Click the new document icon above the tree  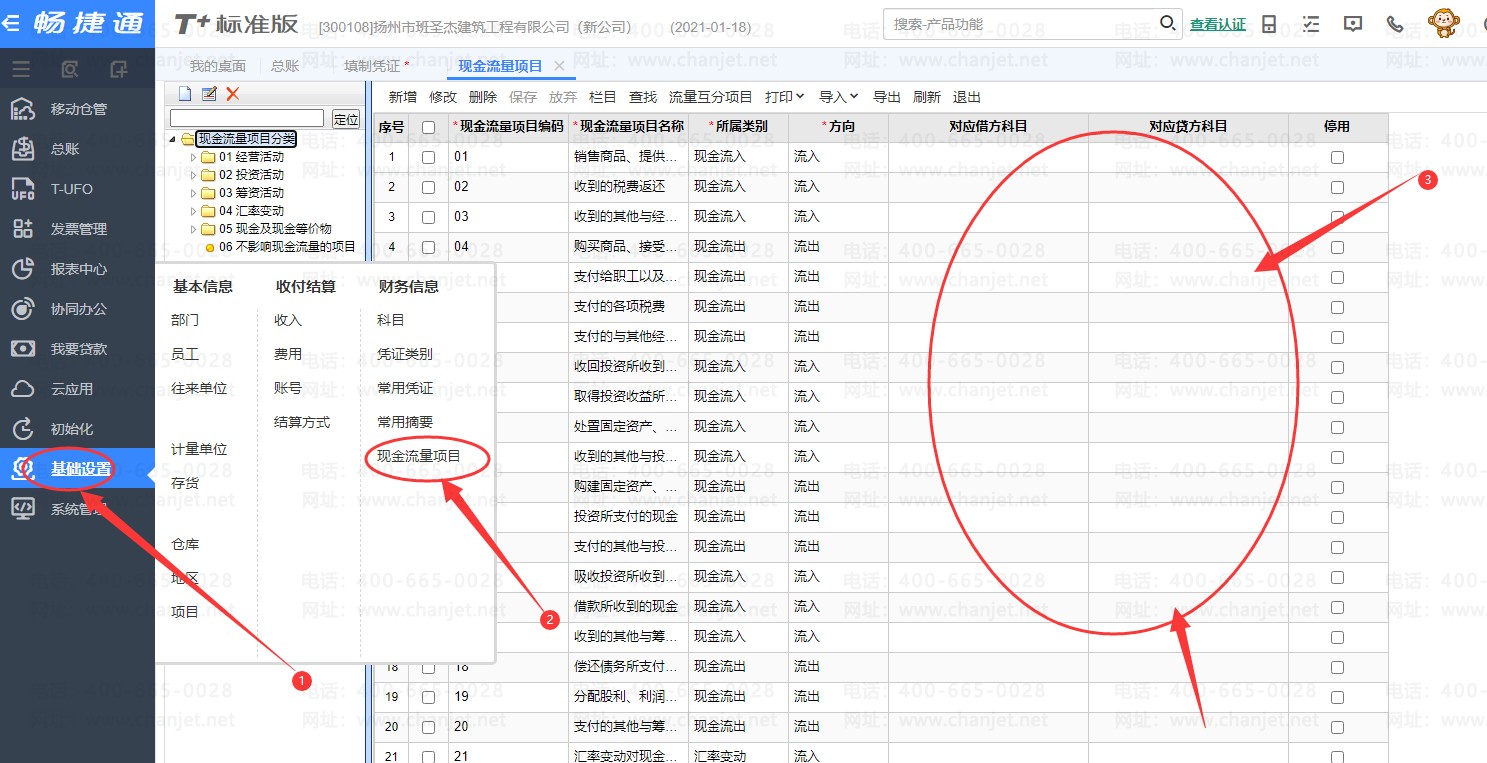(x=185, y=94)
